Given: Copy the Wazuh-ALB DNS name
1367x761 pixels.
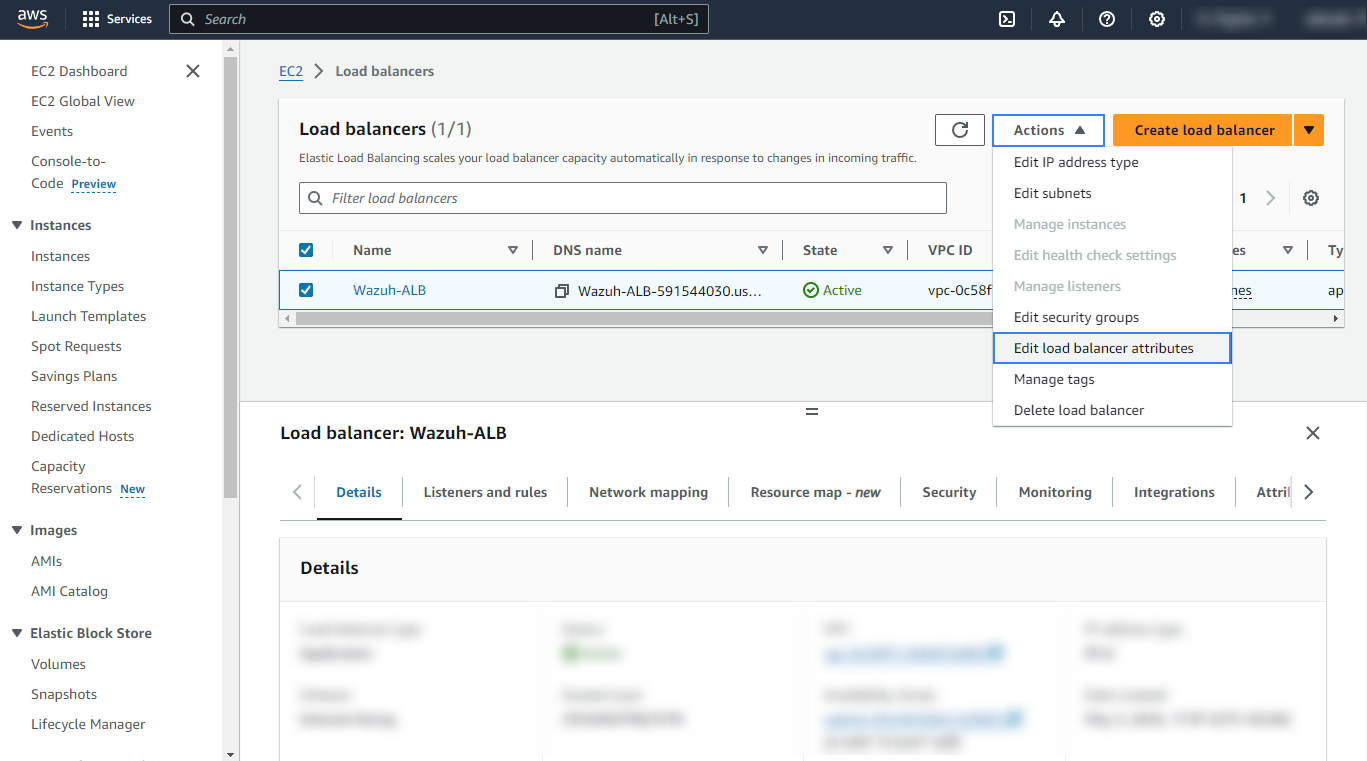Looking at the screenshot, I should pos(562,291).
